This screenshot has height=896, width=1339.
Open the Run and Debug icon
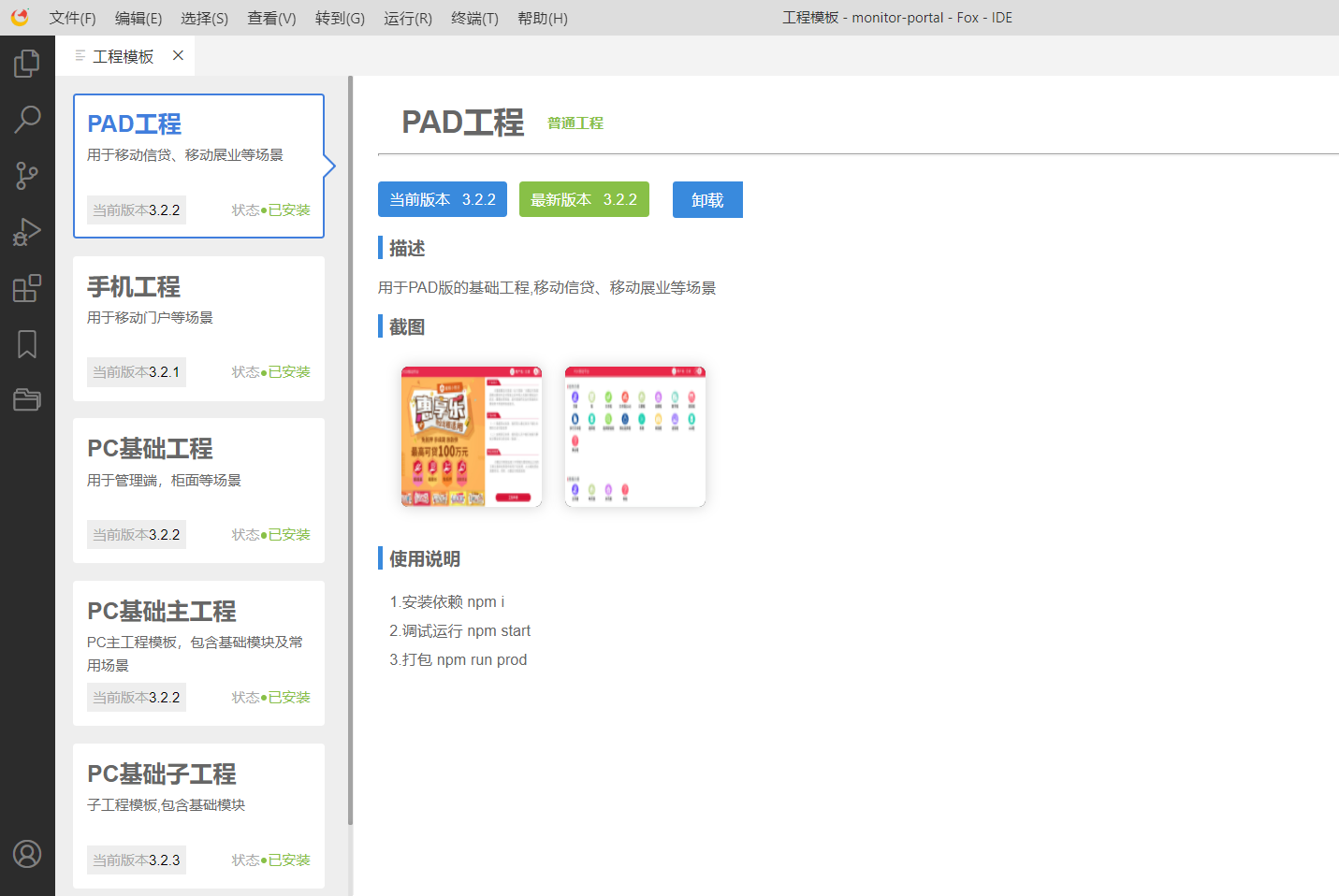coord(27,231)
